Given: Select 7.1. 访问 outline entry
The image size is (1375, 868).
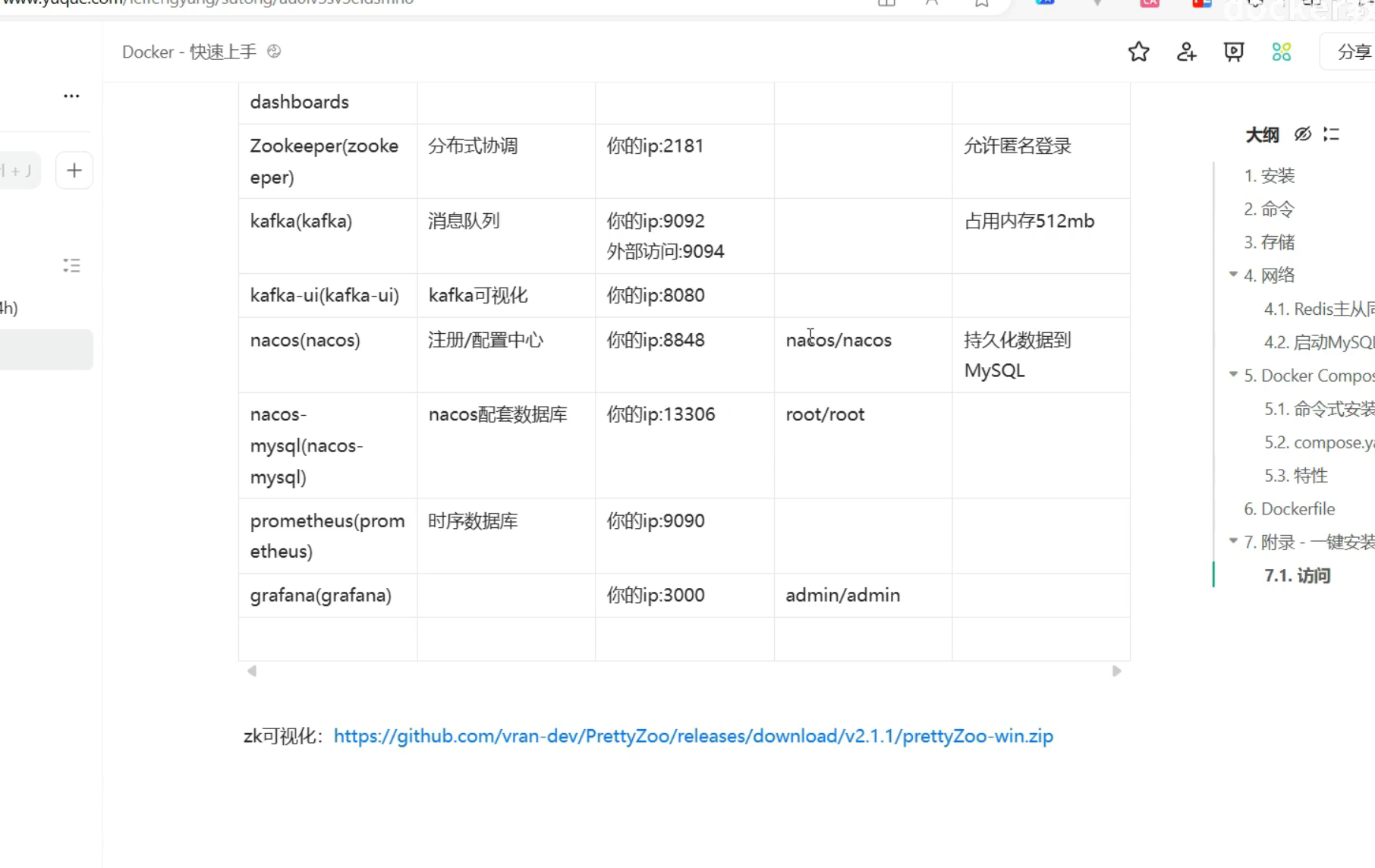Looking at the screenshot, I should [x=1298, y=576].
